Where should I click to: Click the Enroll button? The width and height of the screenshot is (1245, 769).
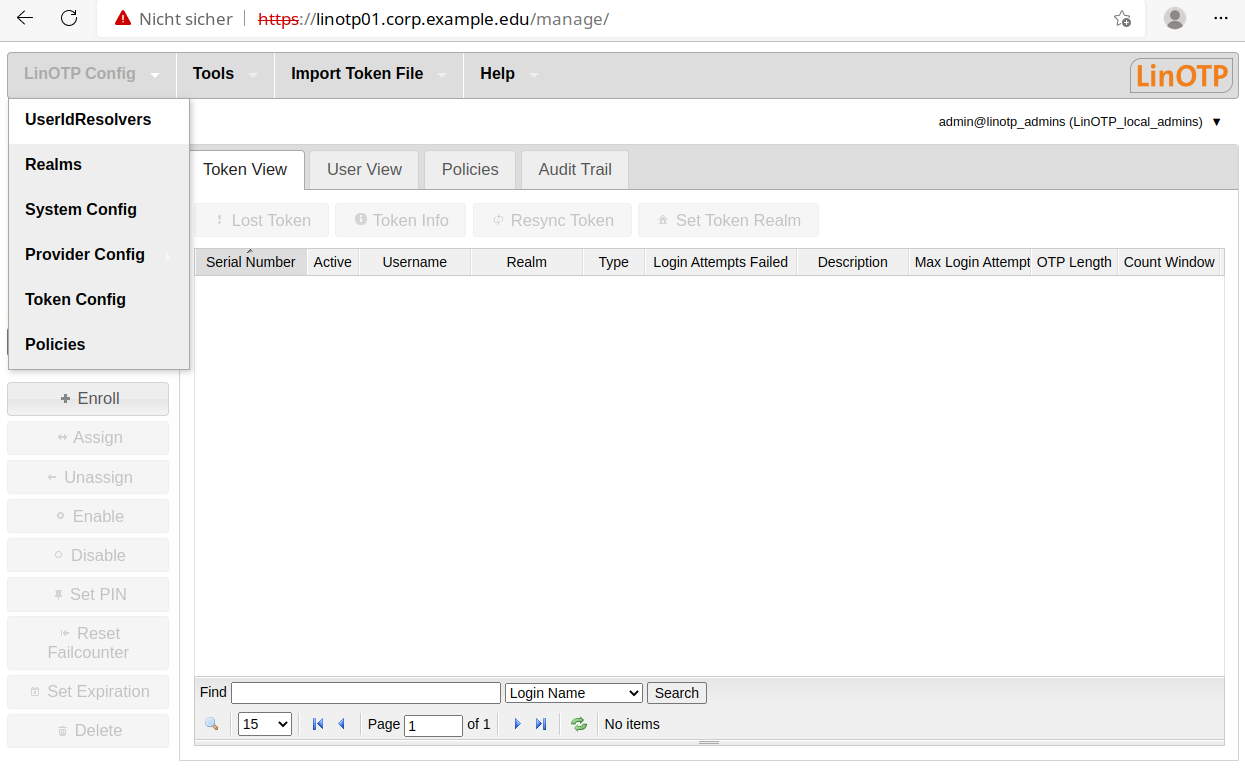[88, 399]
